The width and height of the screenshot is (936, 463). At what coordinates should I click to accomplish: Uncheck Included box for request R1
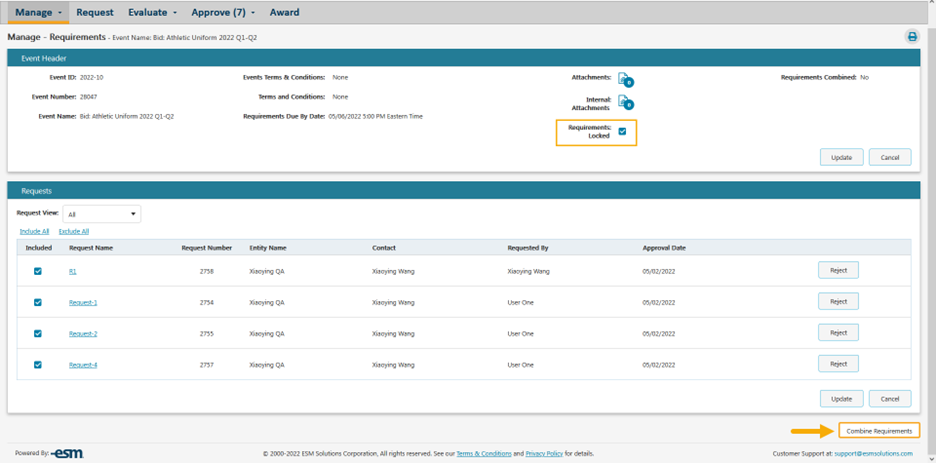(x=38, y=271)
